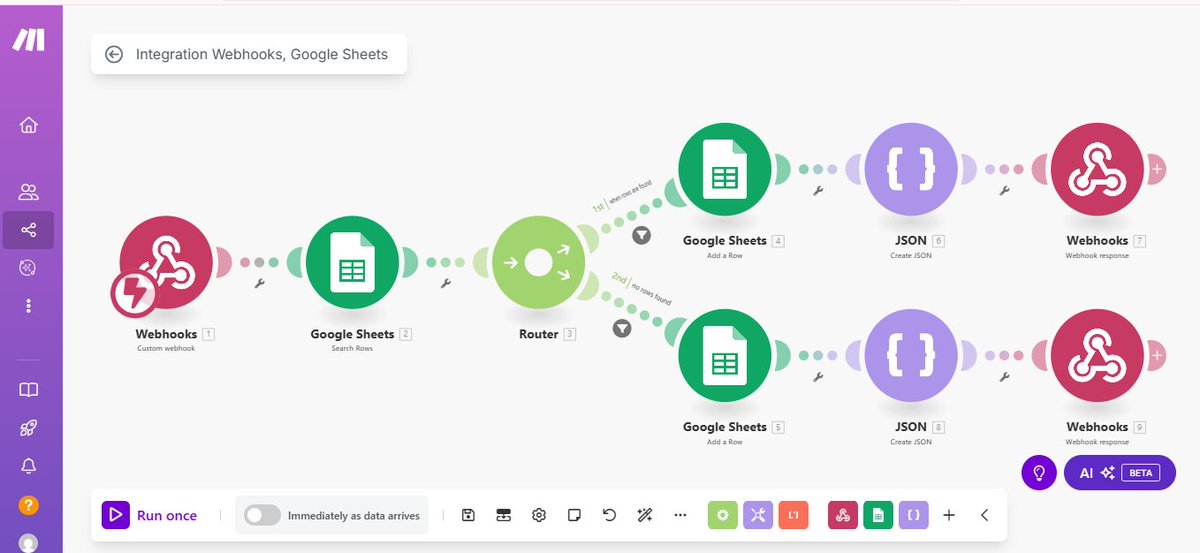The height and width of the screenshot is (553, 1200).
Task: Open the globe icon section in the sidebar
Action: tap(28, 267)
